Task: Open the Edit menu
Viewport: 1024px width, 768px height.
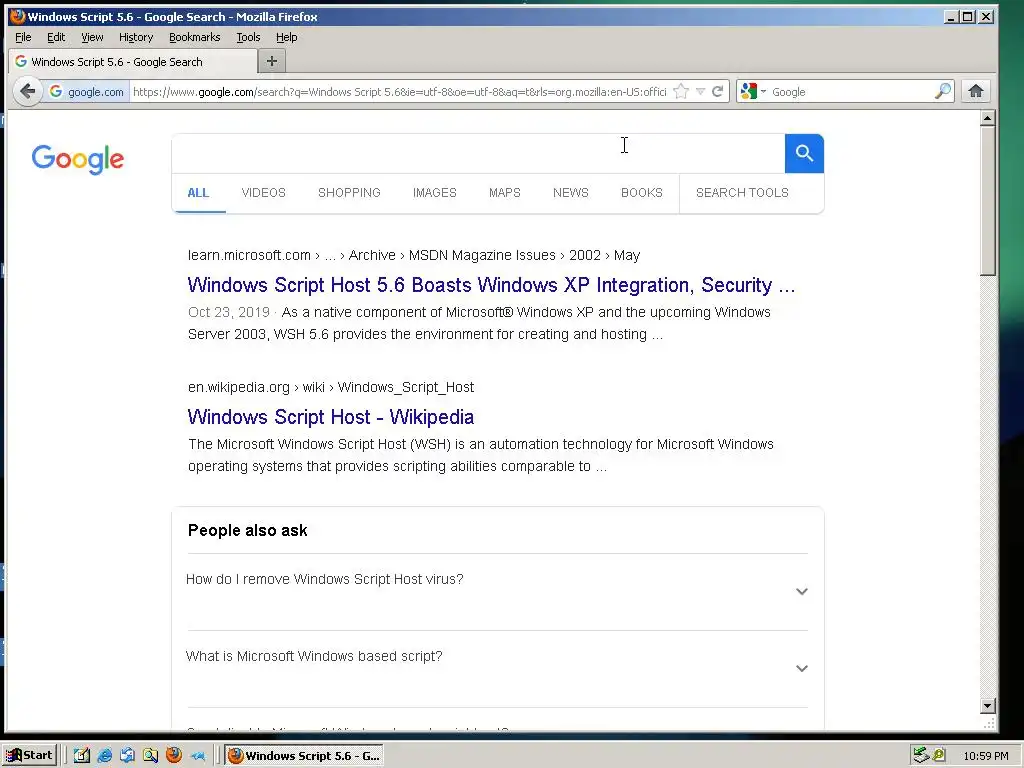Action: click(56, 37)
